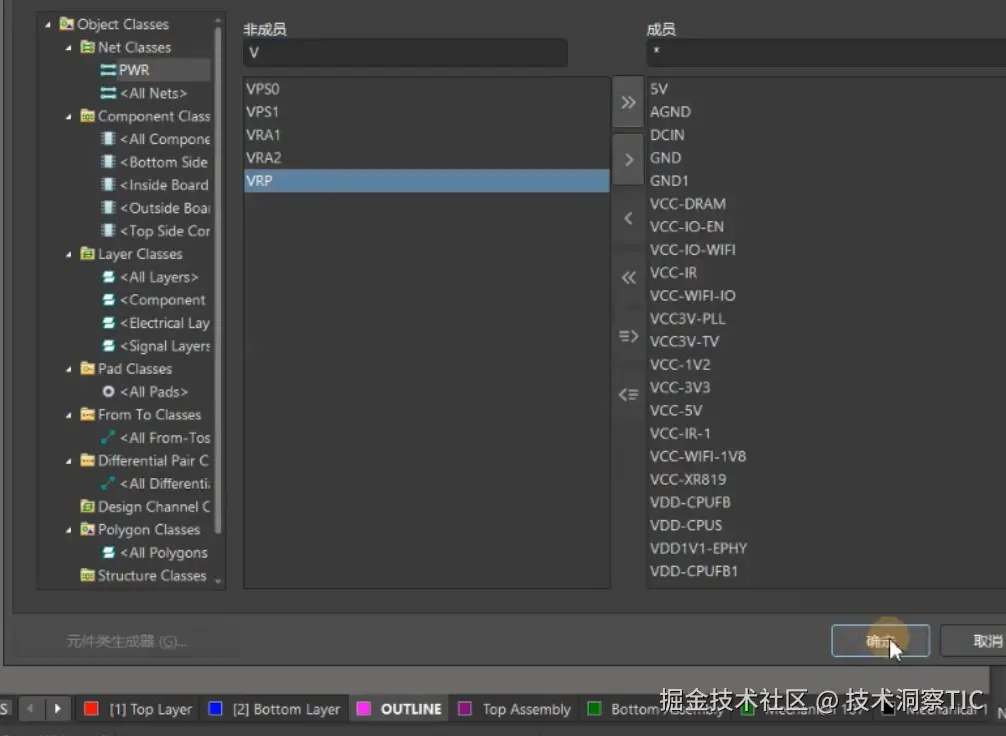
Task: Select <Electrical Layers> entry
Action: coord(165,323)
